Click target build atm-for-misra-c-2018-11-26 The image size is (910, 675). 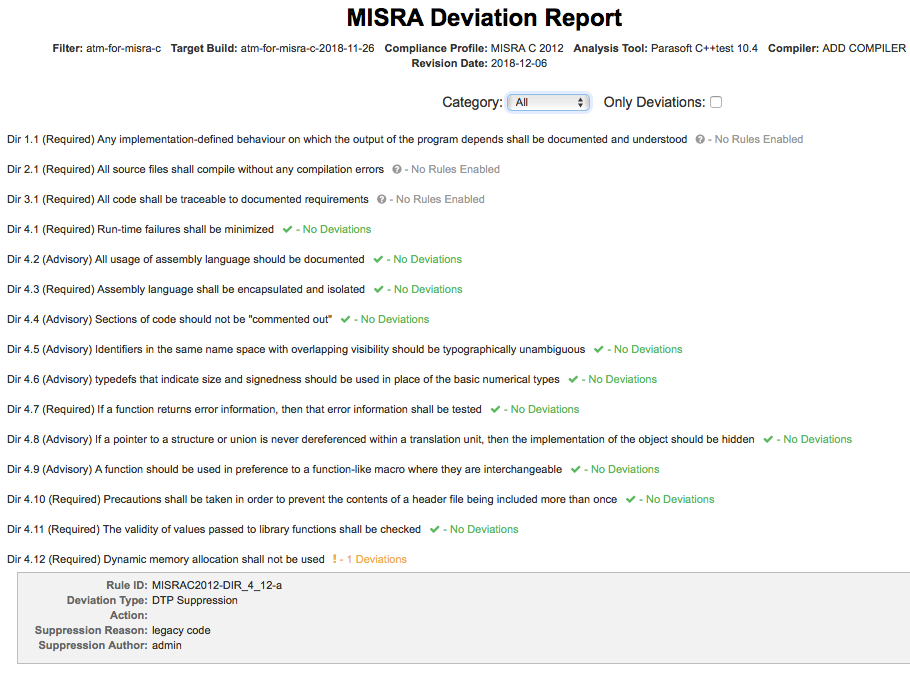[308, 49]
